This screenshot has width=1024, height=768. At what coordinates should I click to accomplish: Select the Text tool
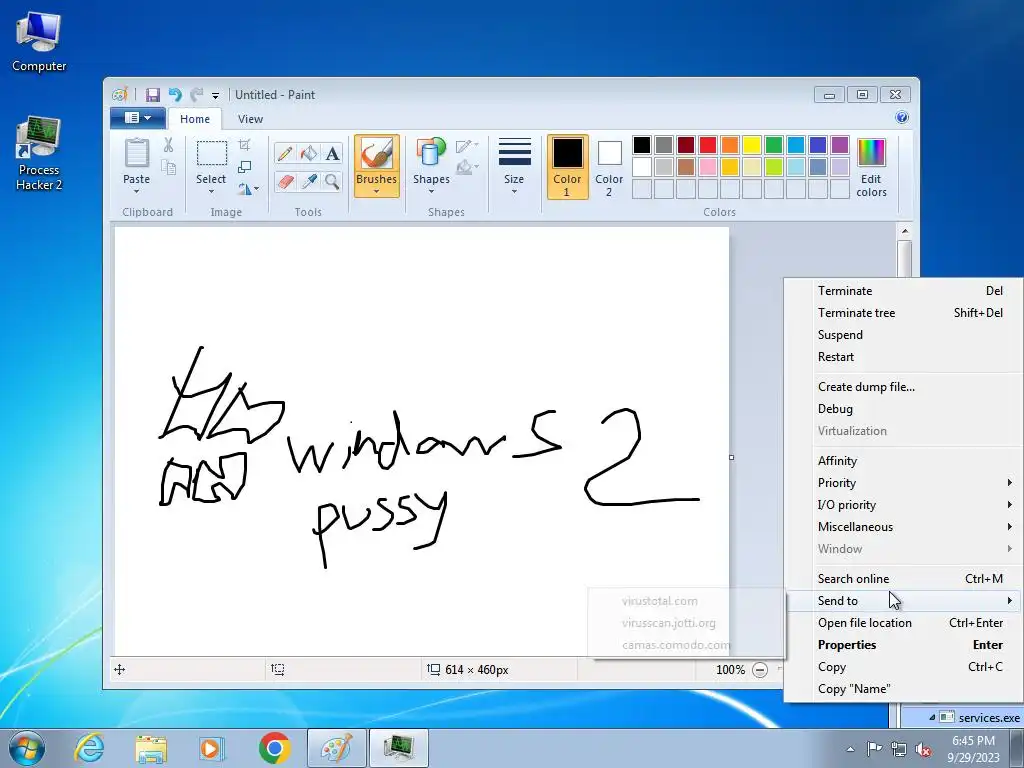332,153
